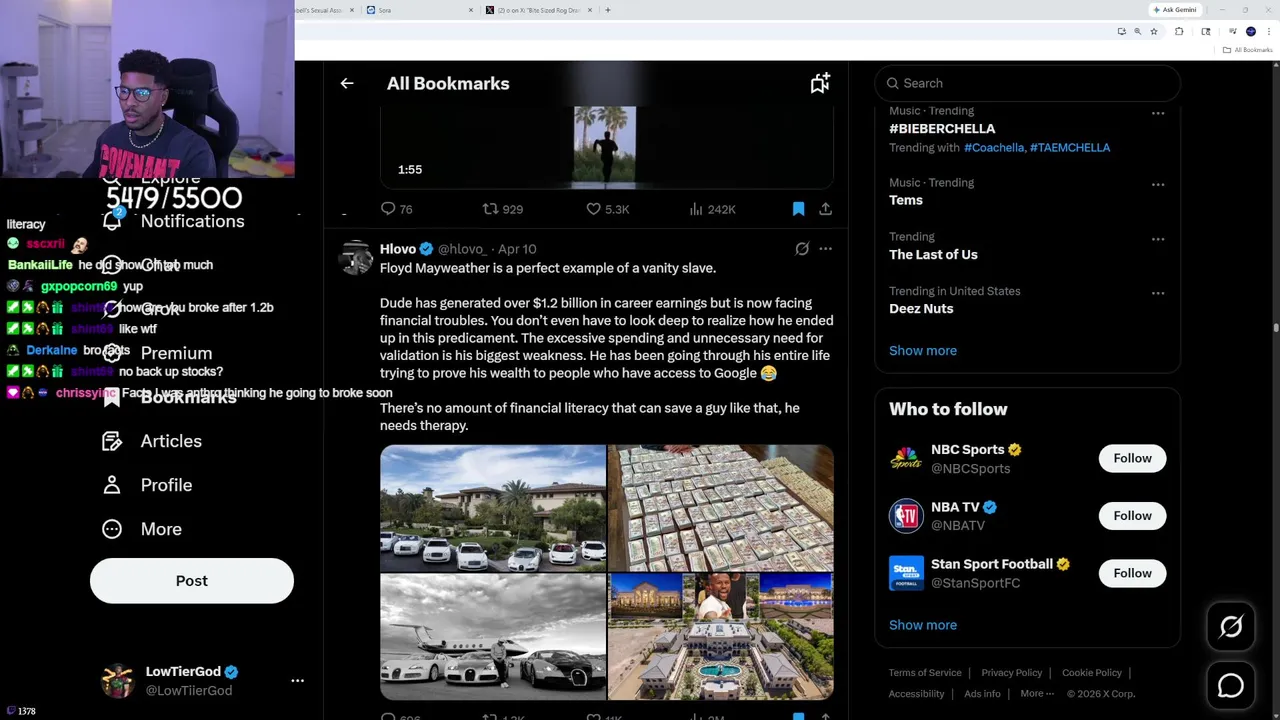Focus the X Search field

[x=1028, y=83]
